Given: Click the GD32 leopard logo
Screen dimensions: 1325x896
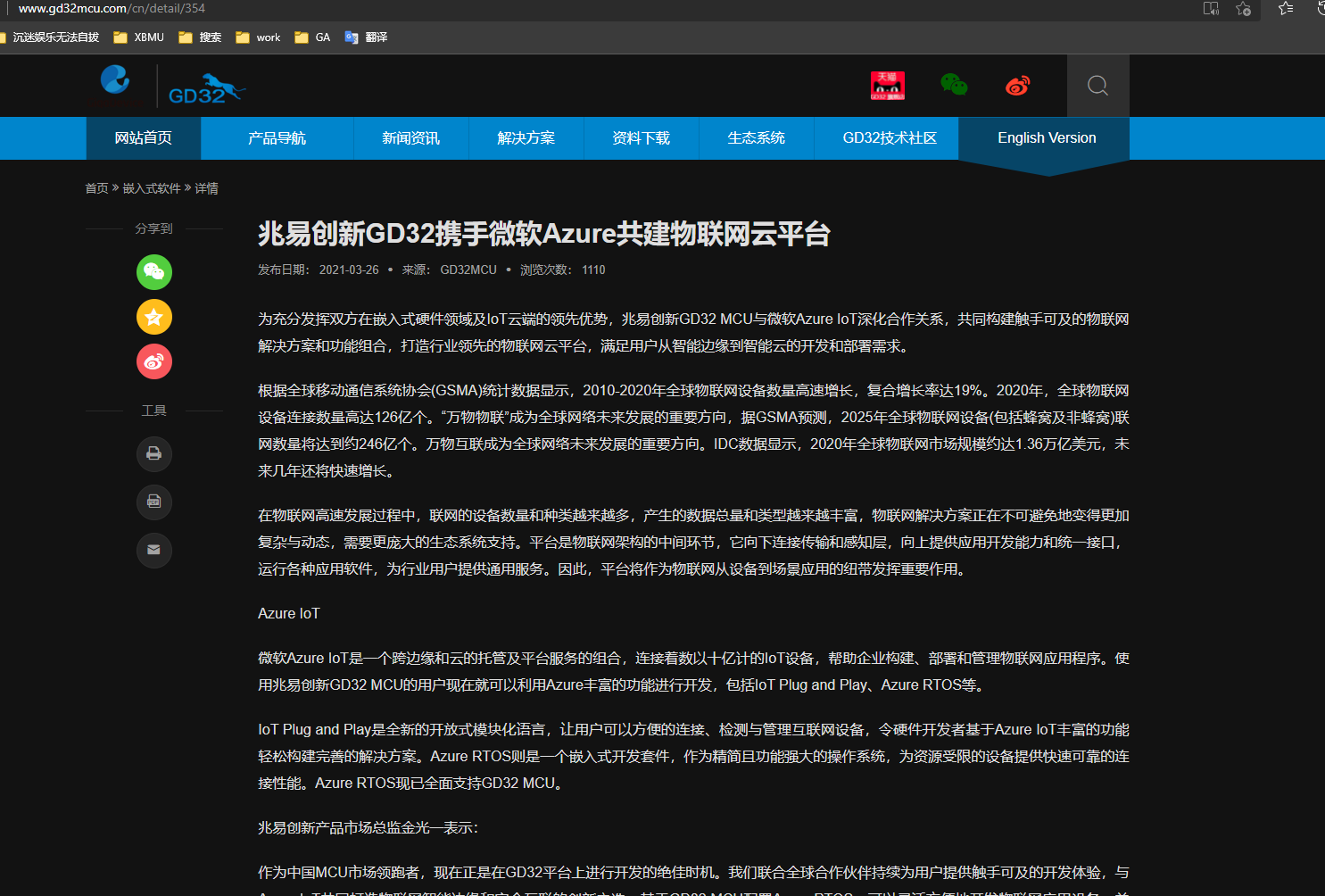Looking at the screenshot, I should click(207, 89).
